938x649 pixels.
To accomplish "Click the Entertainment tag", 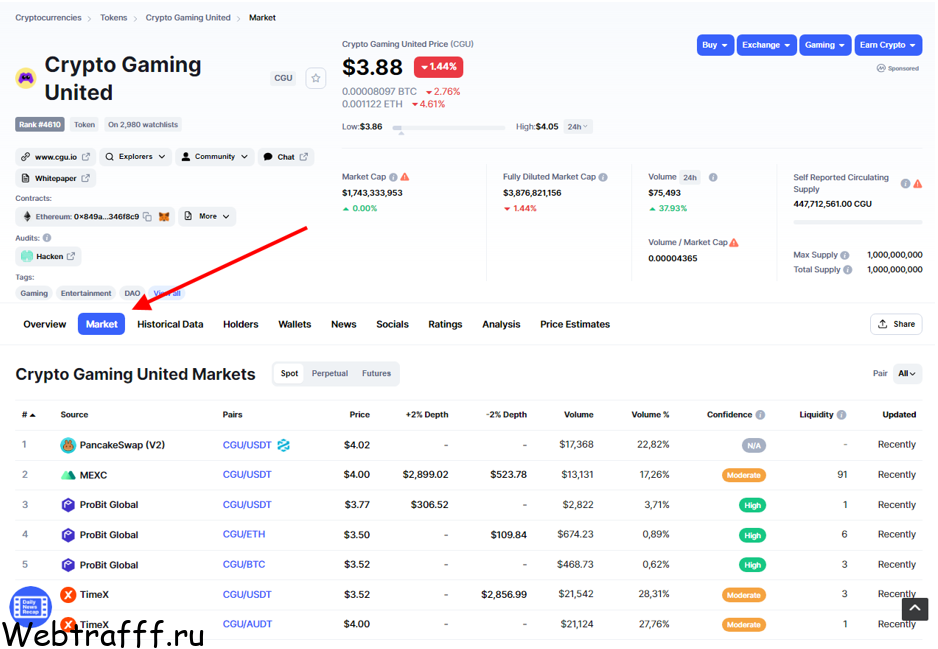I will pyautogui.click(x=86, y=293).
